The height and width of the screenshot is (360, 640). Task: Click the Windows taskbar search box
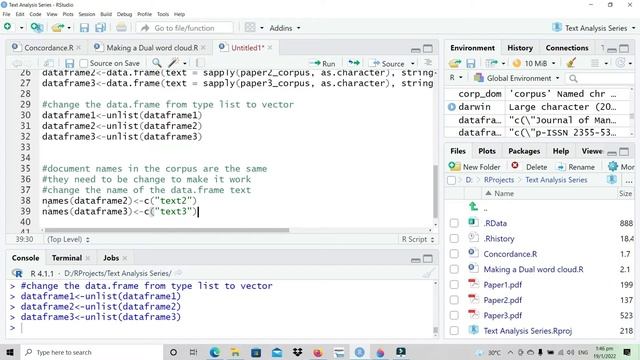92,352
